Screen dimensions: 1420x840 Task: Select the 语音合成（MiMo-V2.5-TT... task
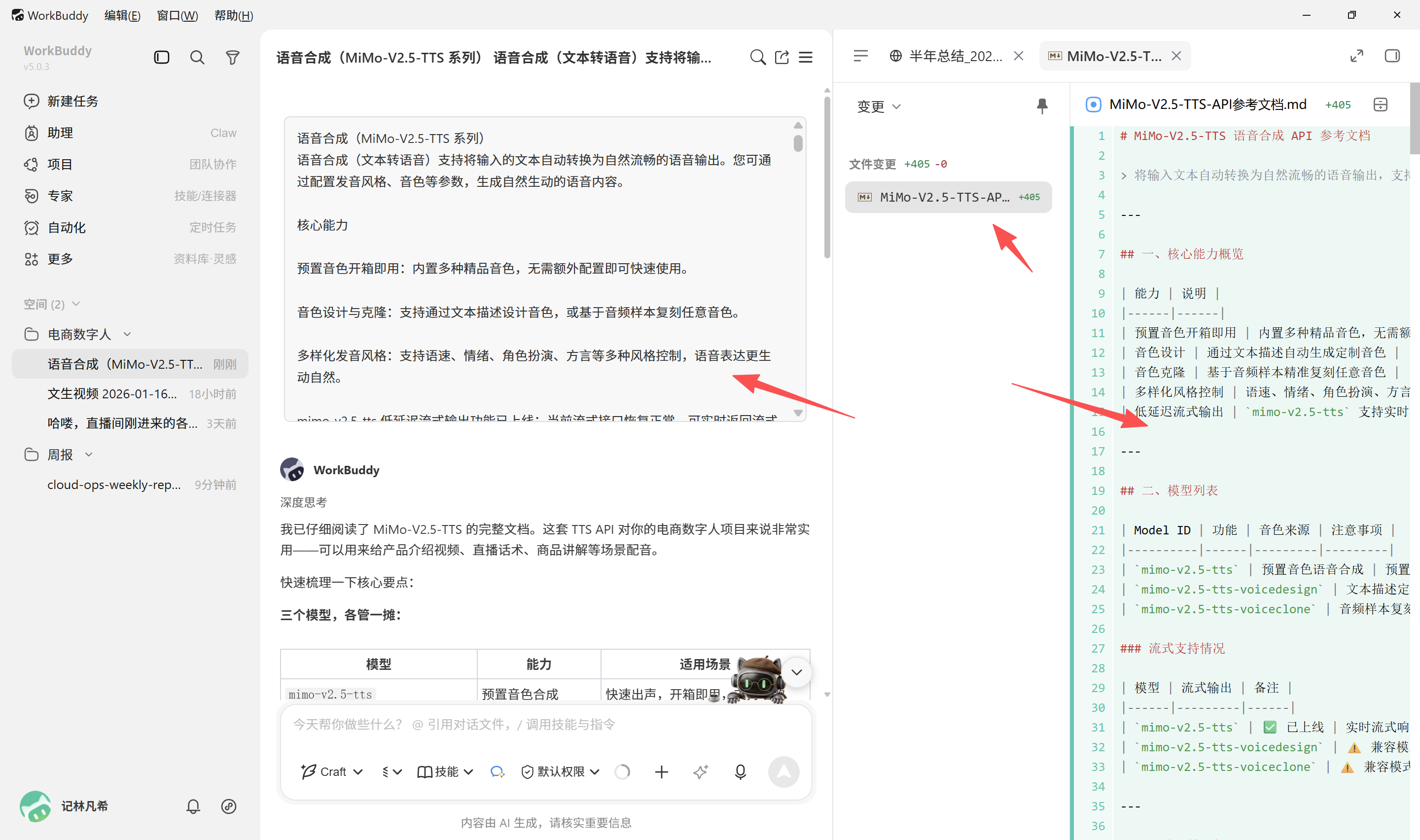click(x=130, y=364)
